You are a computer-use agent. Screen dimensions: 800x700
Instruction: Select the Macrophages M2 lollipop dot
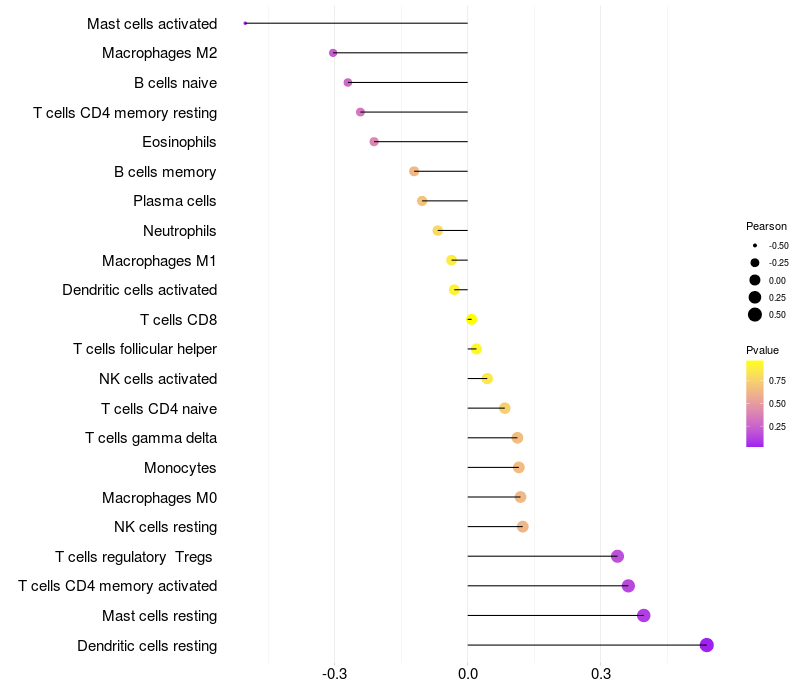(333, 53)
